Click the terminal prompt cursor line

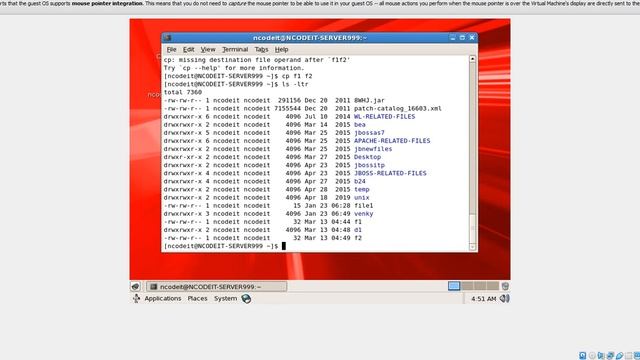[x=224, y=246]
